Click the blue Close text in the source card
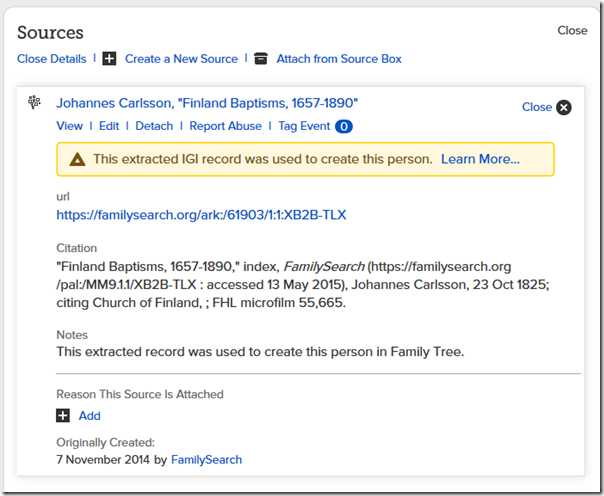The width and height of the screenshot is (604, 496). tap(537, 107)
